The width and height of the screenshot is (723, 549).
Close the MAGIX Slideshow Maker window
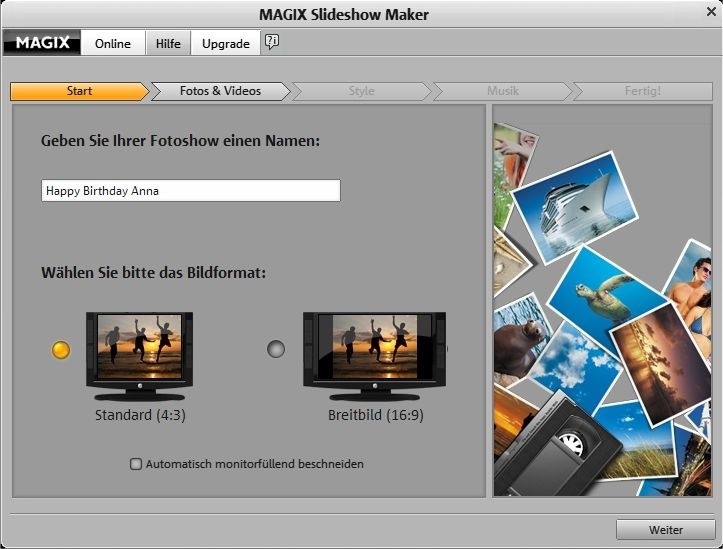click(x=711, y=12)
